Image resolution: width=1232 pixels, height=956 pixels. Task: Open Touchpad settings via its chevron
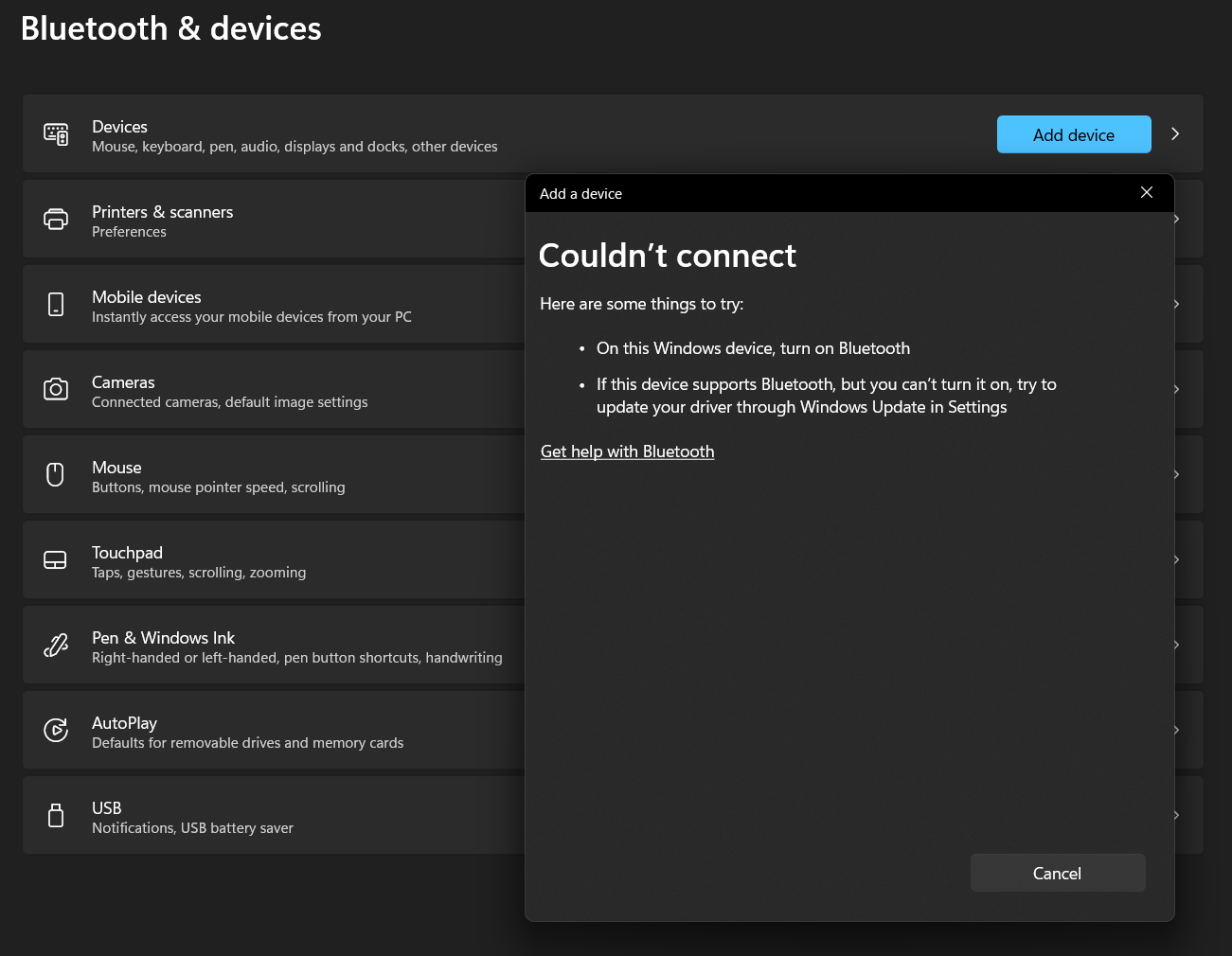click(1175, 559)
